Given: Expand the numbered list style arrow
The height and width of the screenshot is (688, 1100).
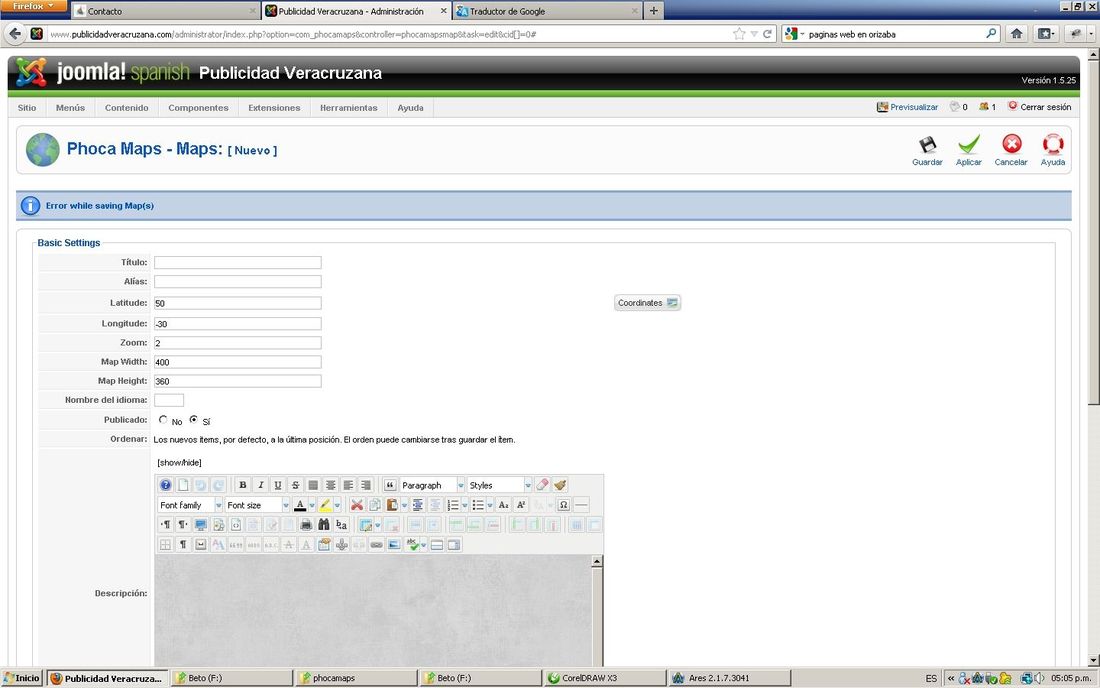Looking at the screenshot, I should 464,505.
